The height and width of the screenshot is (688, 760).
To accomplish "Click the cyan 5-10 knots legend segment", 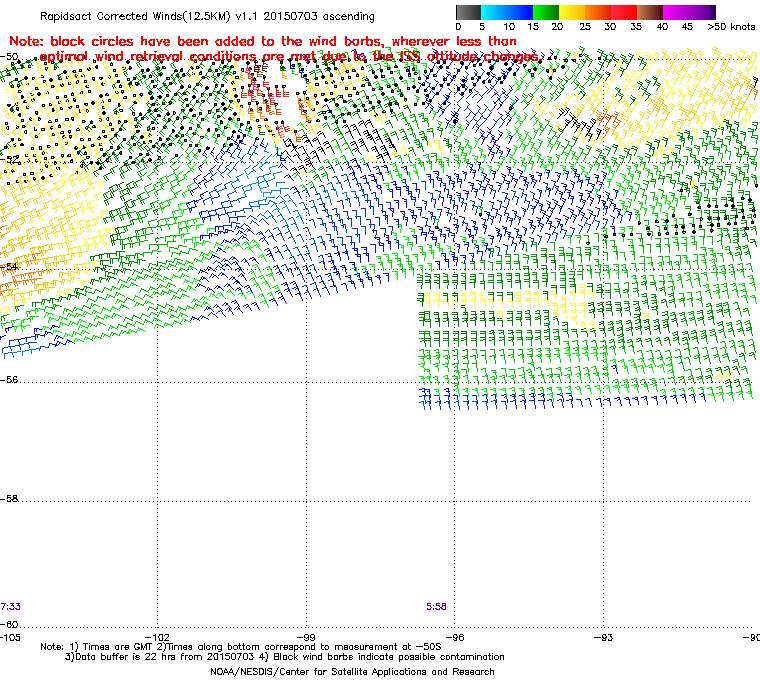I will coord(494,12).
